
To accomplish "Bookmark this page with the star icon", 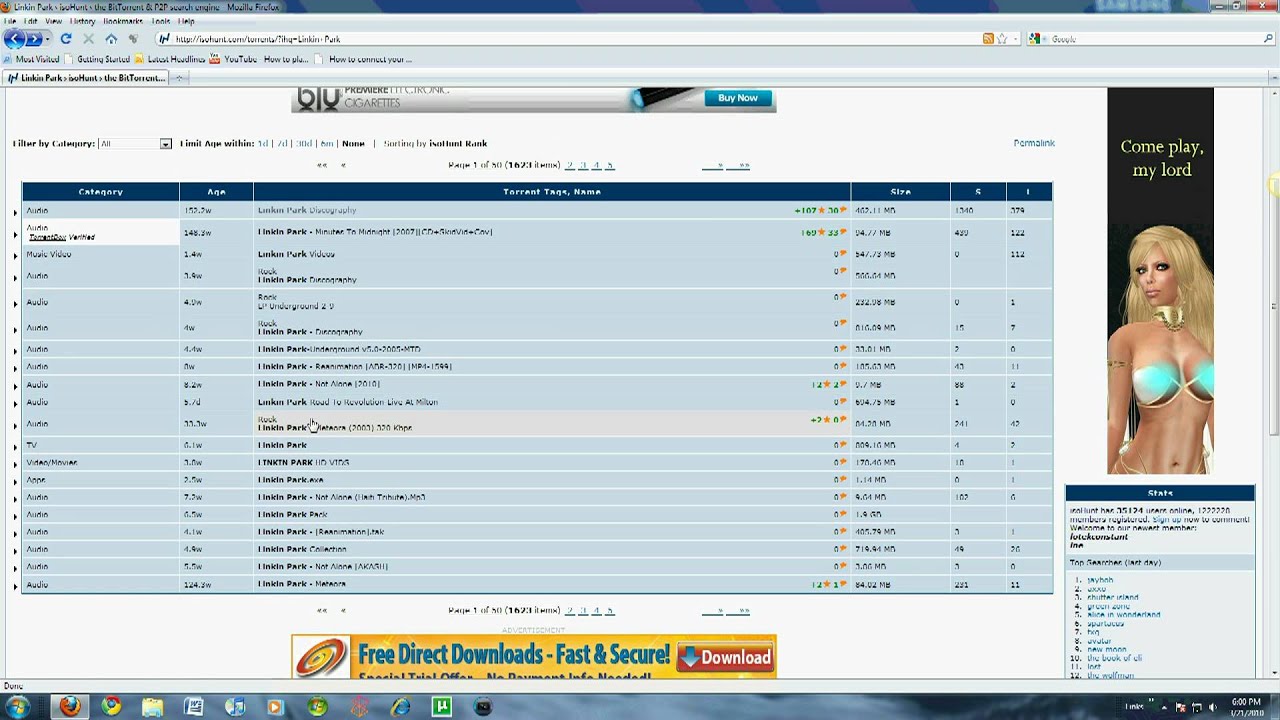I will tap(1002, 39).
